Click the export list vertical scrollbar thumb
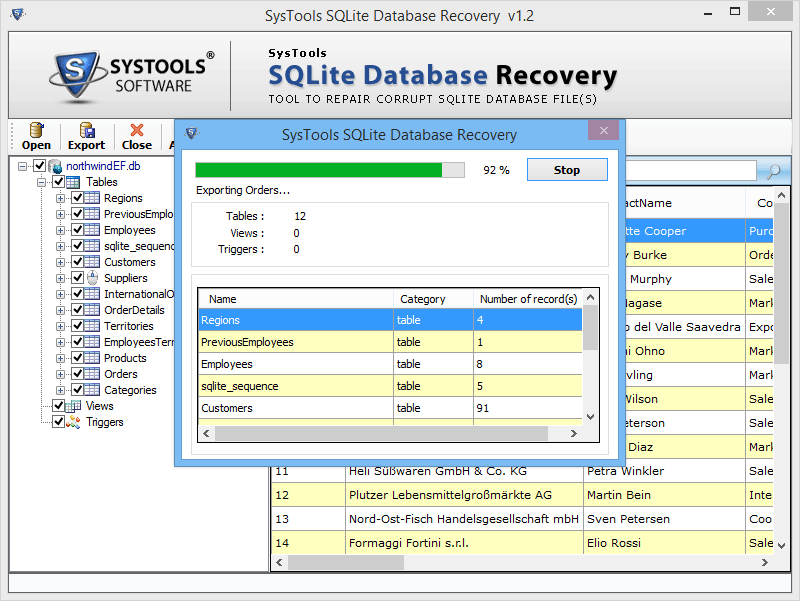 [590, 328]
